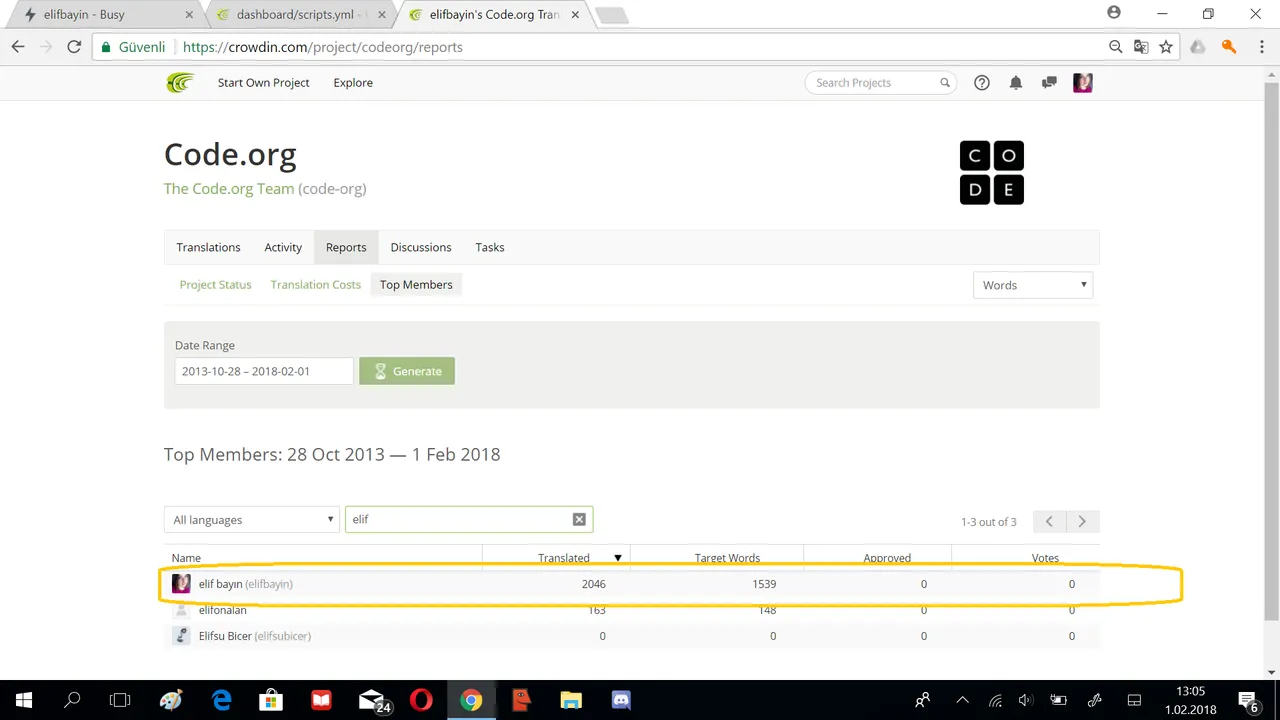Image resolution: width=1280 pixels, height=720 pixels.
Task: Open the Translation Costs link
Action: [x=315, y=285]
